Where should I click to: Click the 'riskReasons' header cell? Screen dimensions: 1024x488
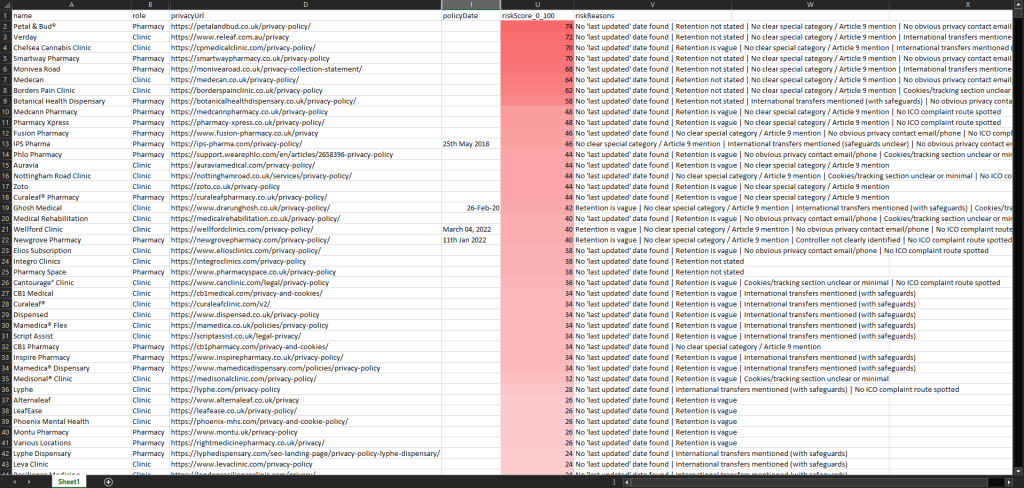pyautogui.click(x=652, y=14)
